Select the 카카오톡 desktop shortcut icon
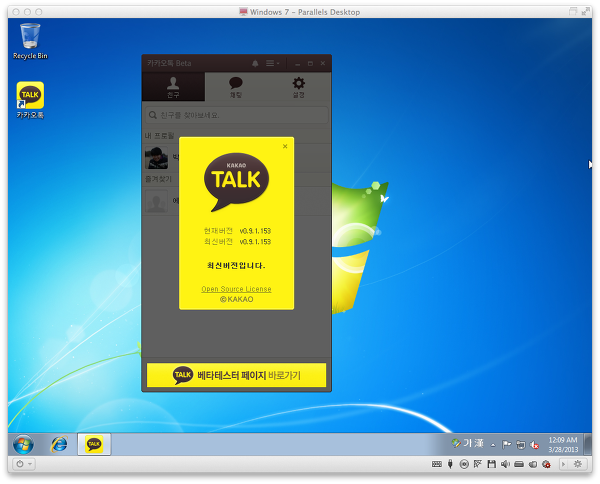Screen dimensions: 600x484 tap(30, 100)
